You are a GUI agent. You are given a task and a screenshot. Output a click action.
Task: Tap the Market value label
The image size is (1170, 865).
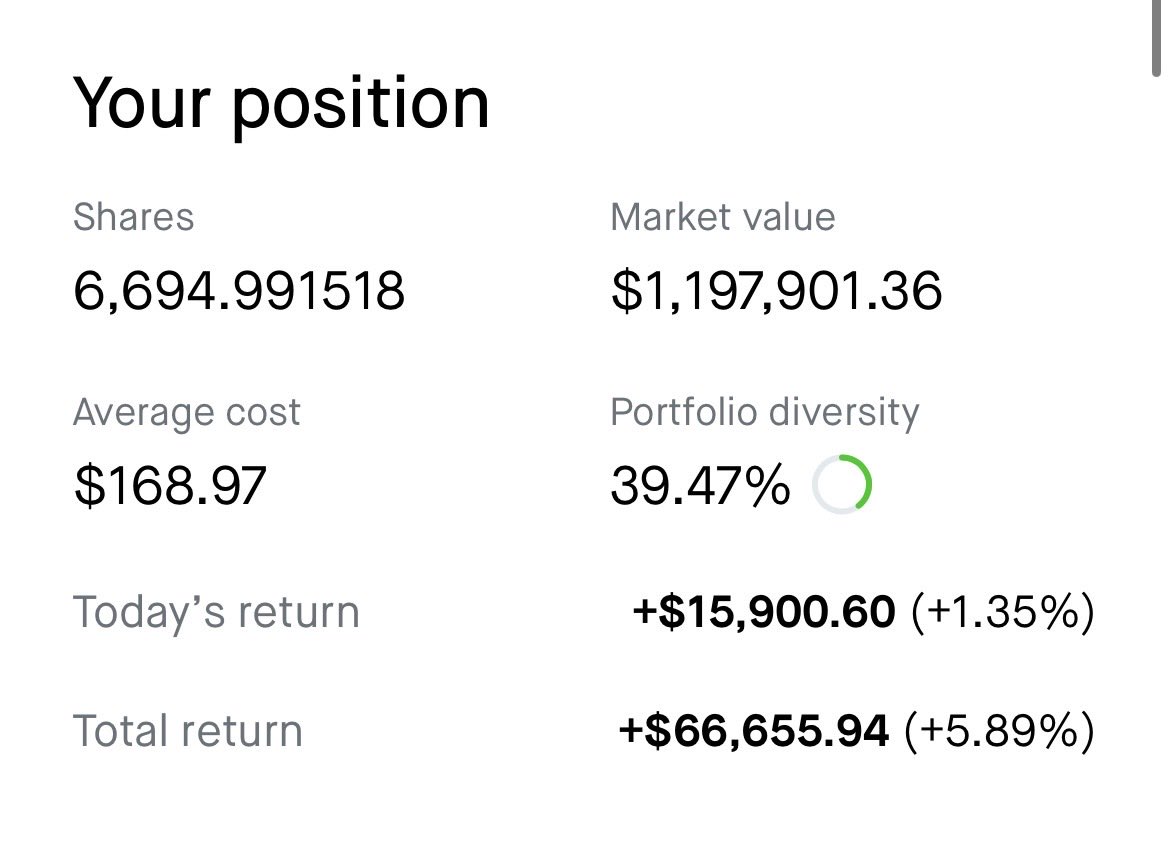pos(722,218)
